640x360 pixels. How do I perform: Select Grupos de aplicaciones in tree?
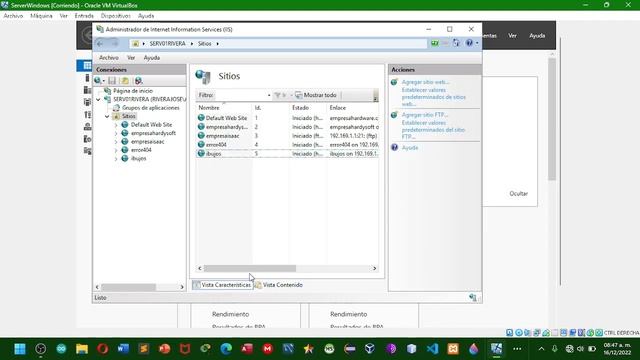coord(151,108)
